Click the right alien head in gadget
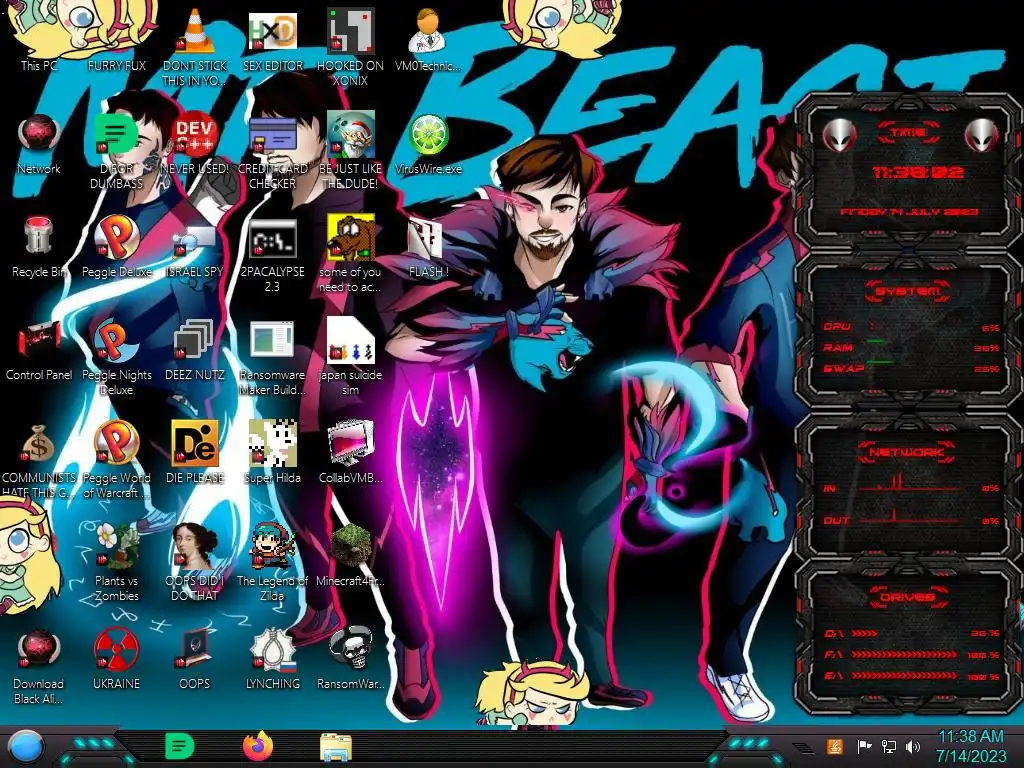Image resolution: width=1024 pixels, height=768 pixels. [x=982, y=135]
